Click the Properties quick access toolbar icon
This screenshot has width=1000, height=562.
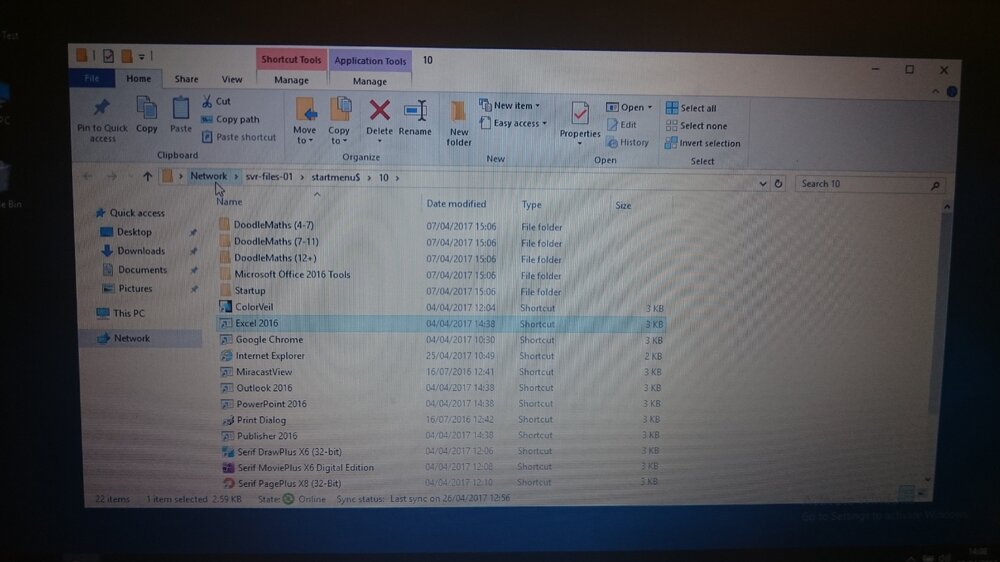tap(108, 56)
